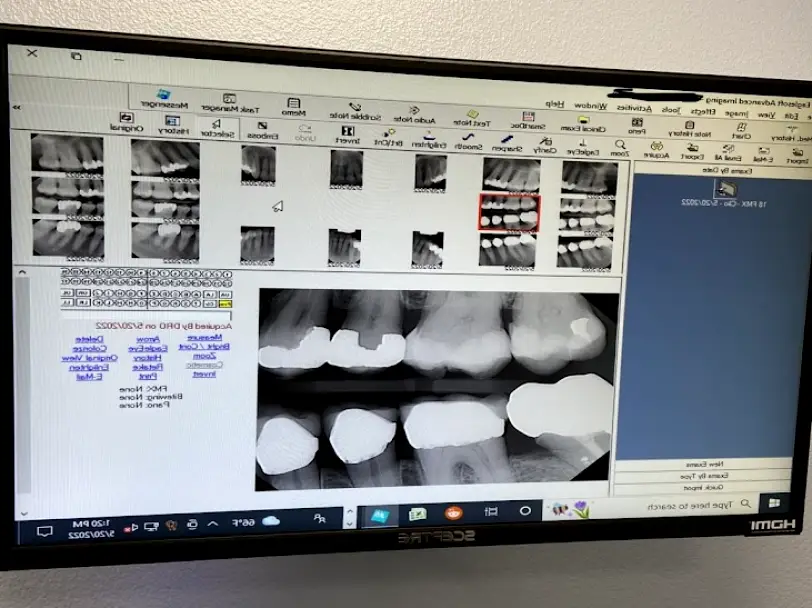Open the Perio chart
This screenshot has height=608, width=812.
pos(636,127)
